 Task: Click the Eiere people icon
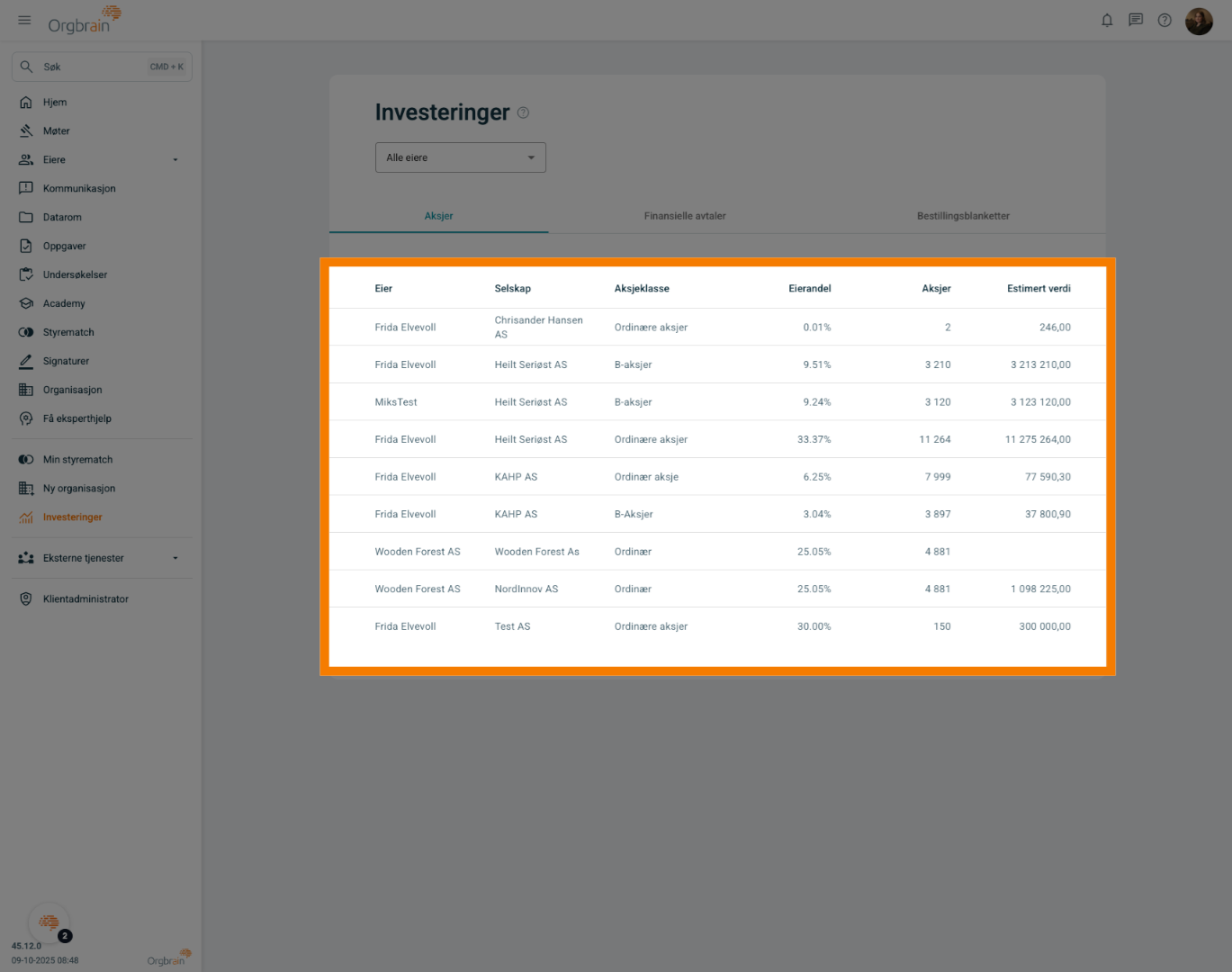tap(26, 160)
